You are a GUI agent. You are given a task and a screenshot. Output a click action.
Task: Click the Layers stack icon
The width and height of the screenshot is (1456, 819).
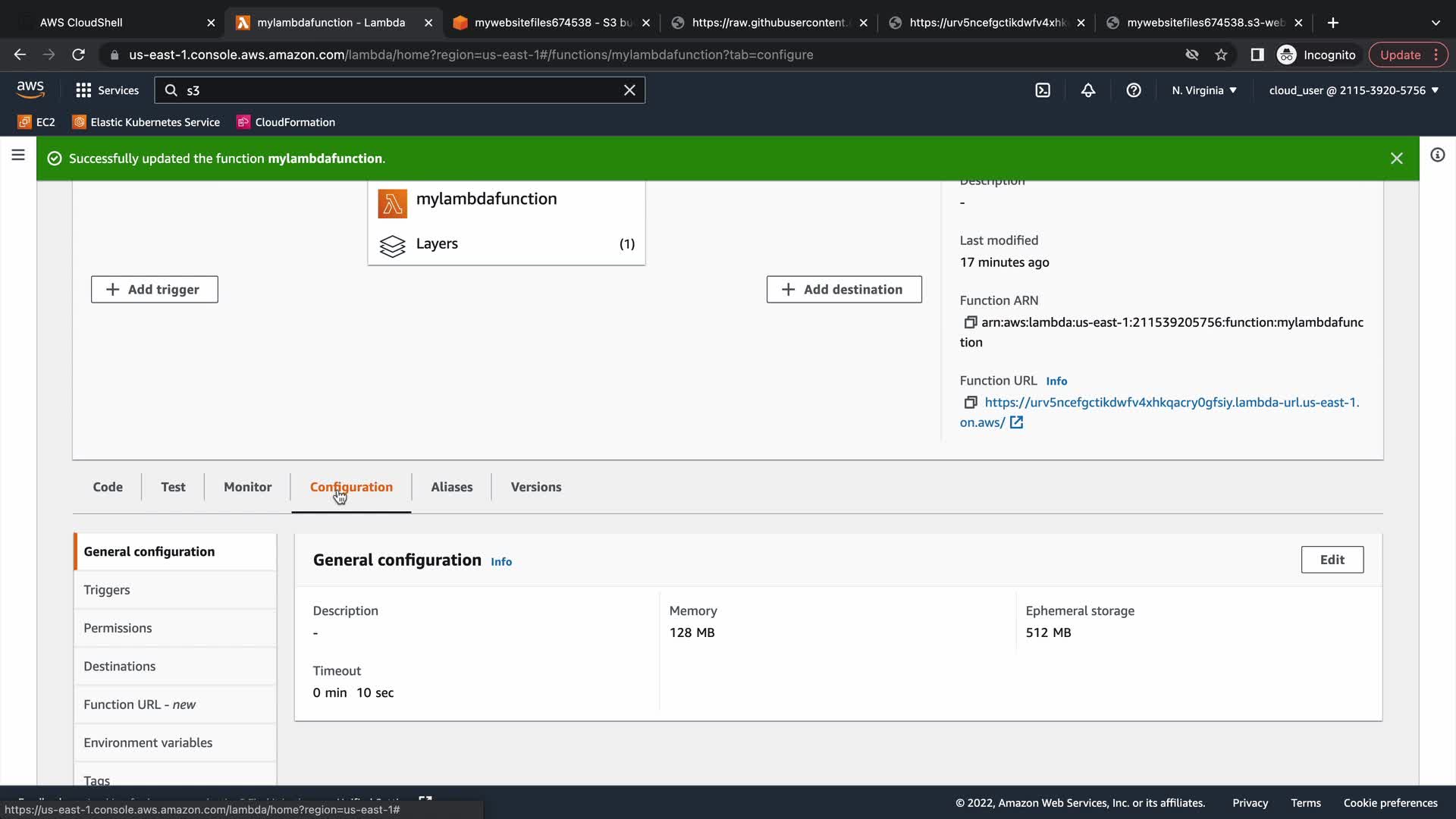(x=392, y=246)
